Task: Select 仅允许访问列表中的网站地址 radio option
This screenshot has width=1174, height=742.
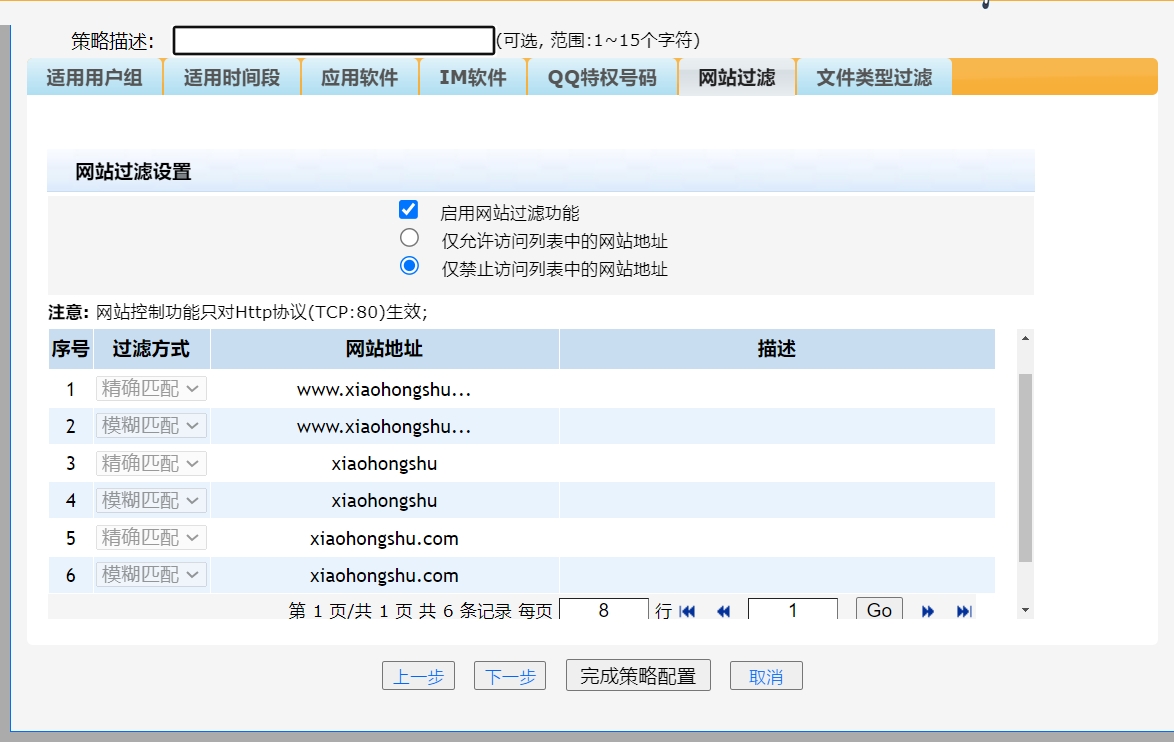Action: pyautogui.click(x=409, y=238)
